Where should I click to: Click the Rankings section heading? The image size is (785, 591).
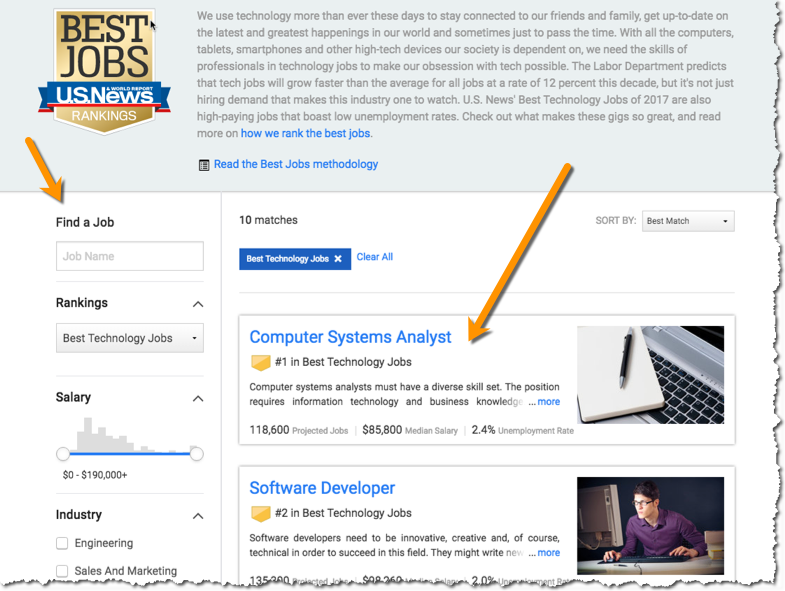point(82,303)
